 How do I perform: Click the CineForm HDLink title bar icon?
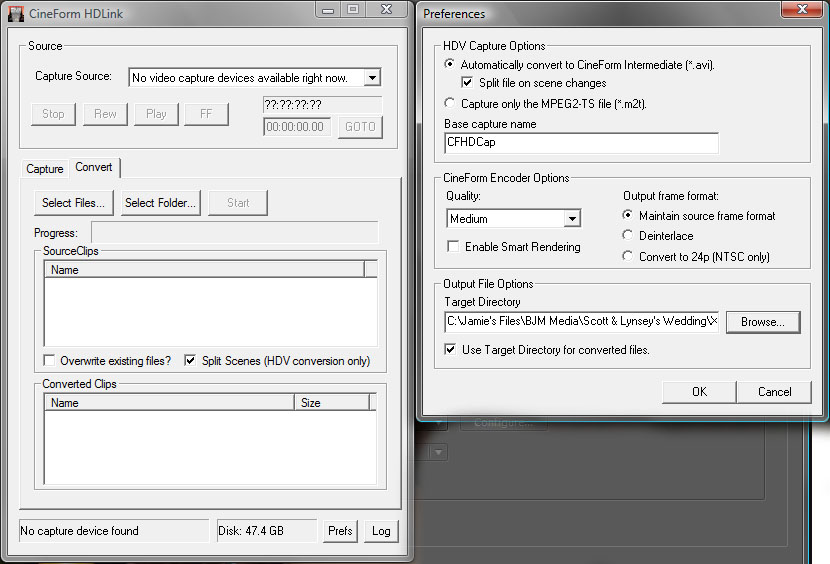coord(16,14)
